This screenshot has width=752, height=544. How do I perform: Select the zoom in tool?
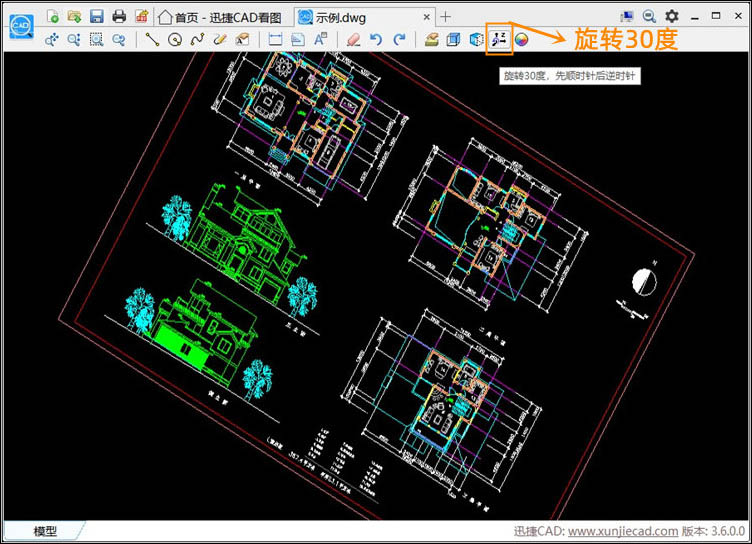click(74, 39)
